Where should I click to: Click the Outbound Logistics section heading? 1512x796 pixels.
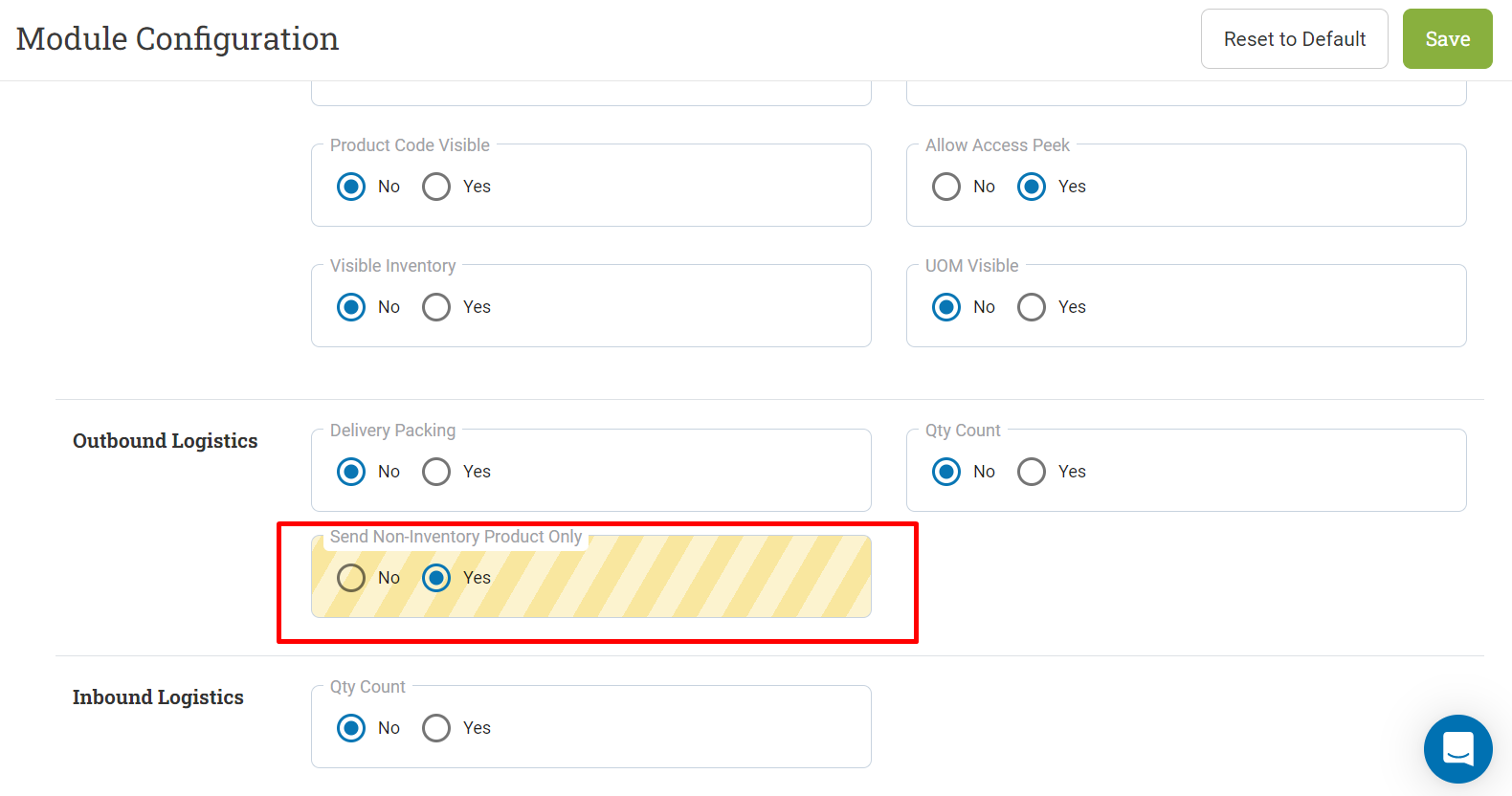click(166, 441)
